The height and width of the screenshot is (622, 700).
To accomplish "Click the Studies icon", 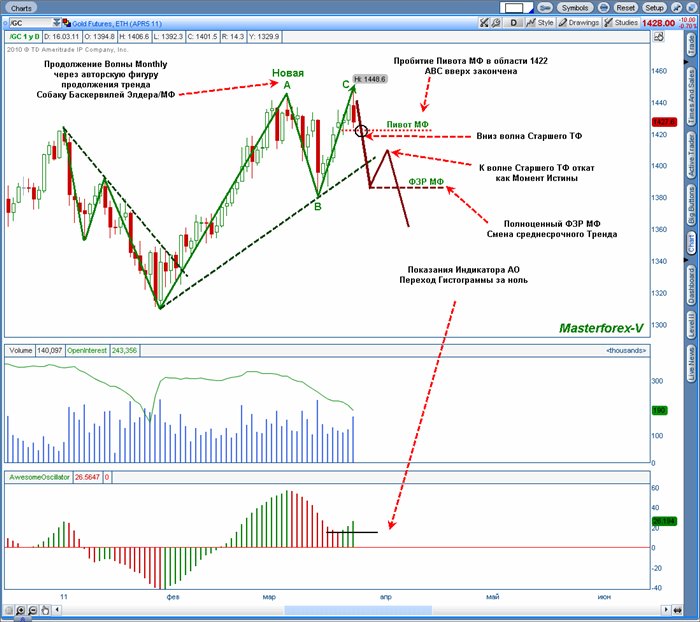I will (608, 23).
